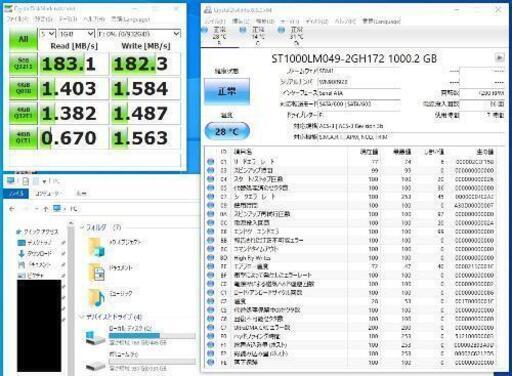Click the blue health status 正常 button
Image resolution: width=512 pixels, height=376 pixels.
coord(227,91)
